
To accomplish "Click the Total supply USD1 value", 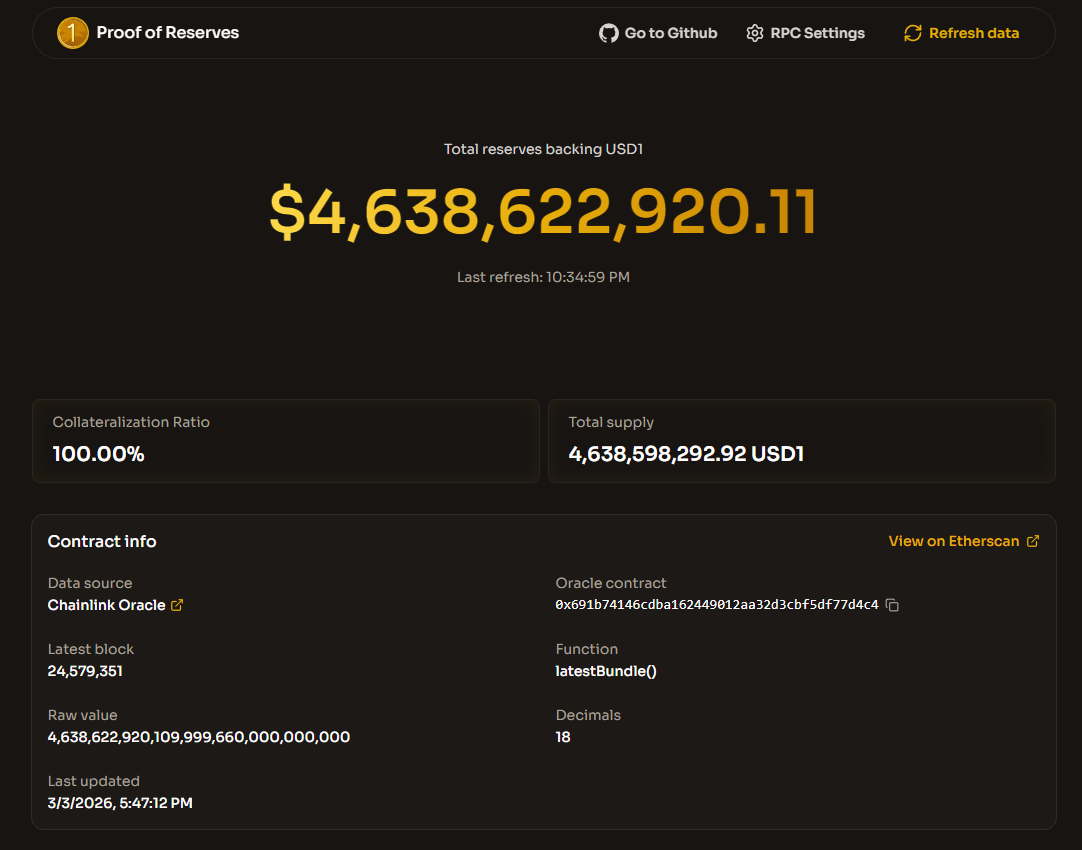I will [686, 454].
